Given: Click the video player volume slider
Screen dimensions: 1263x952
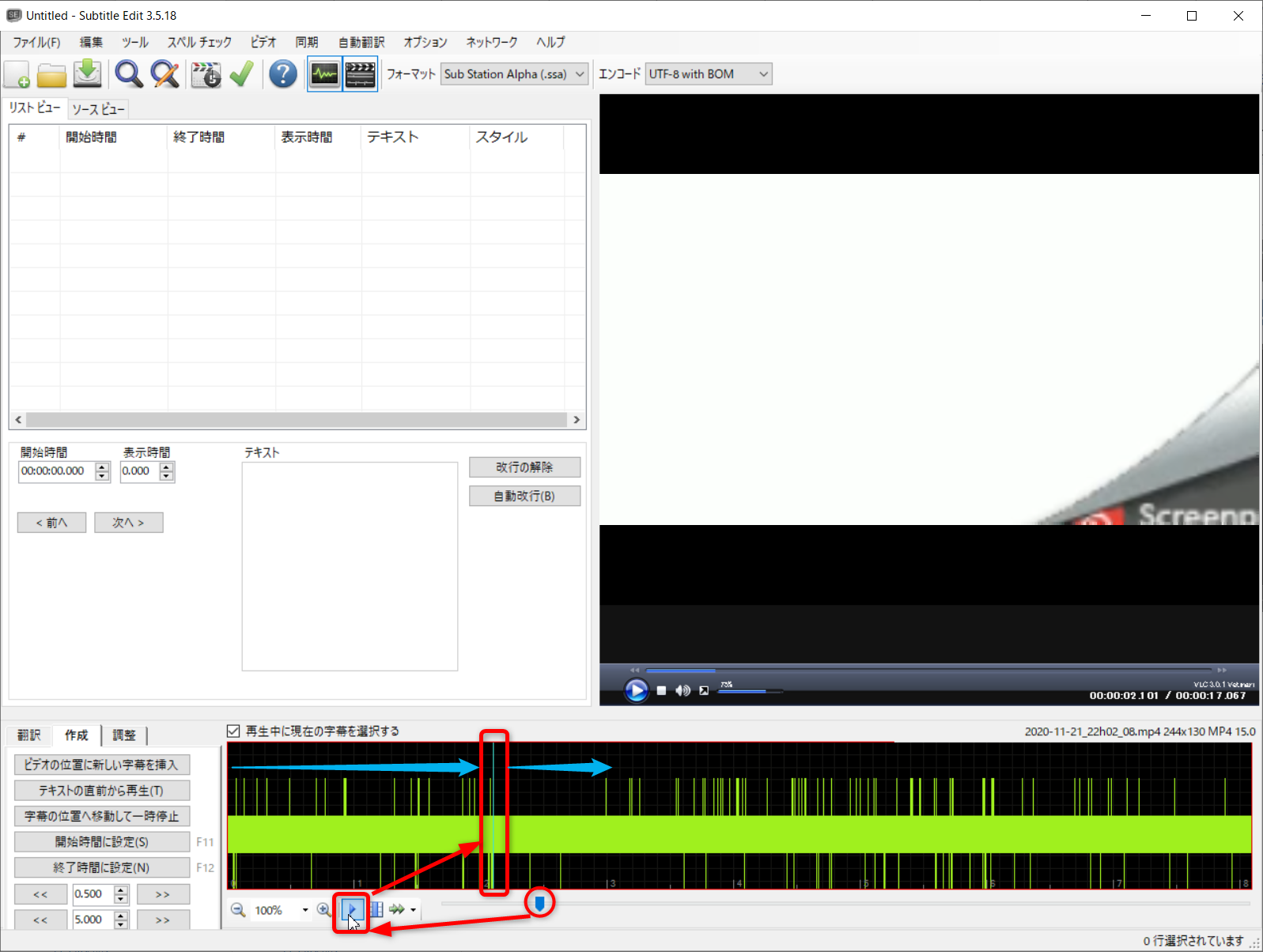Looking at the screenshot, I should pos(750,691).
